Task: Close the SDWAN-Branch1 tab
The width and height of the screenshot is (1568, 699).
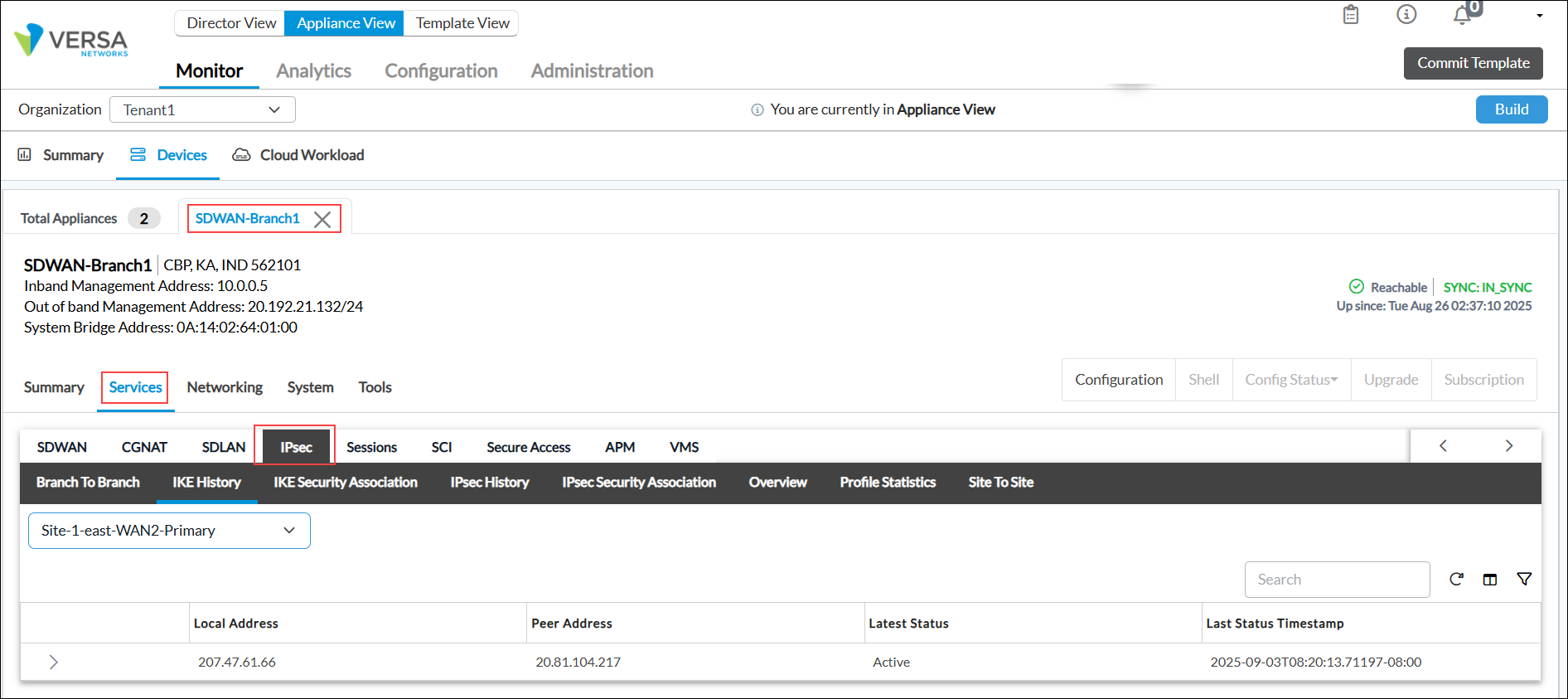Action: point(322,219)
